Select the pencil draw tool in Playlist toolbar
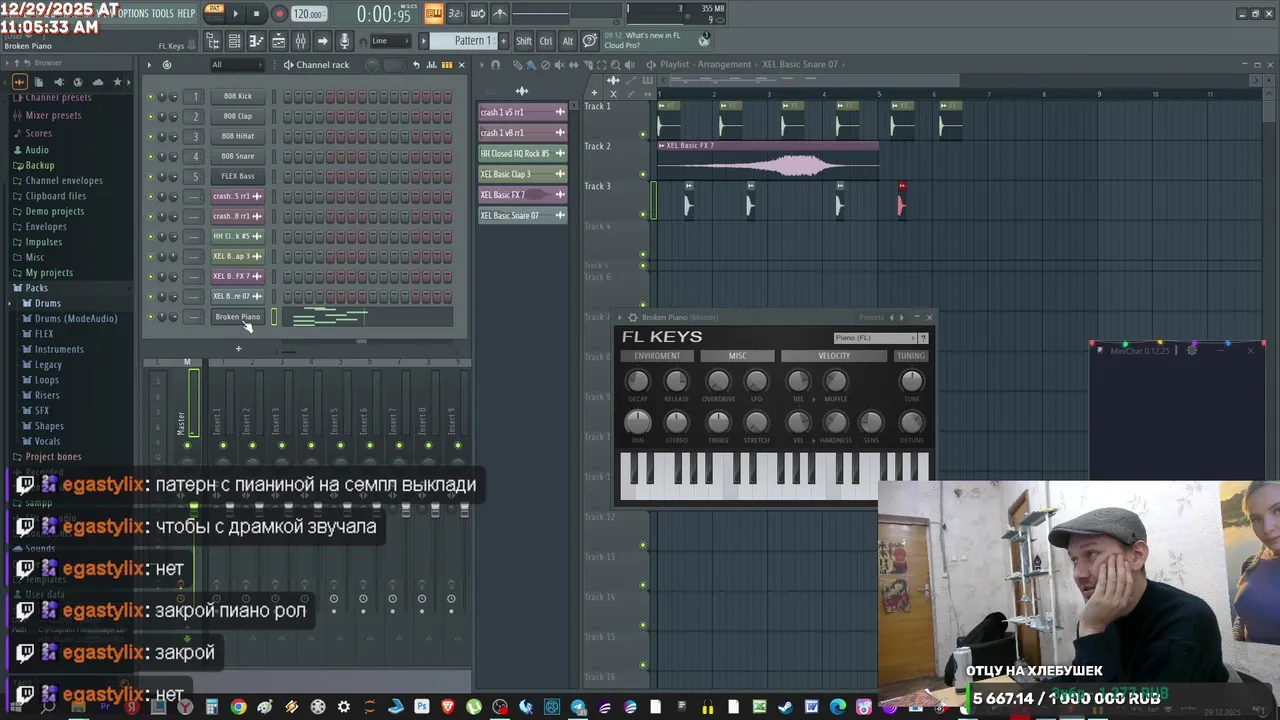 [518, 65]
